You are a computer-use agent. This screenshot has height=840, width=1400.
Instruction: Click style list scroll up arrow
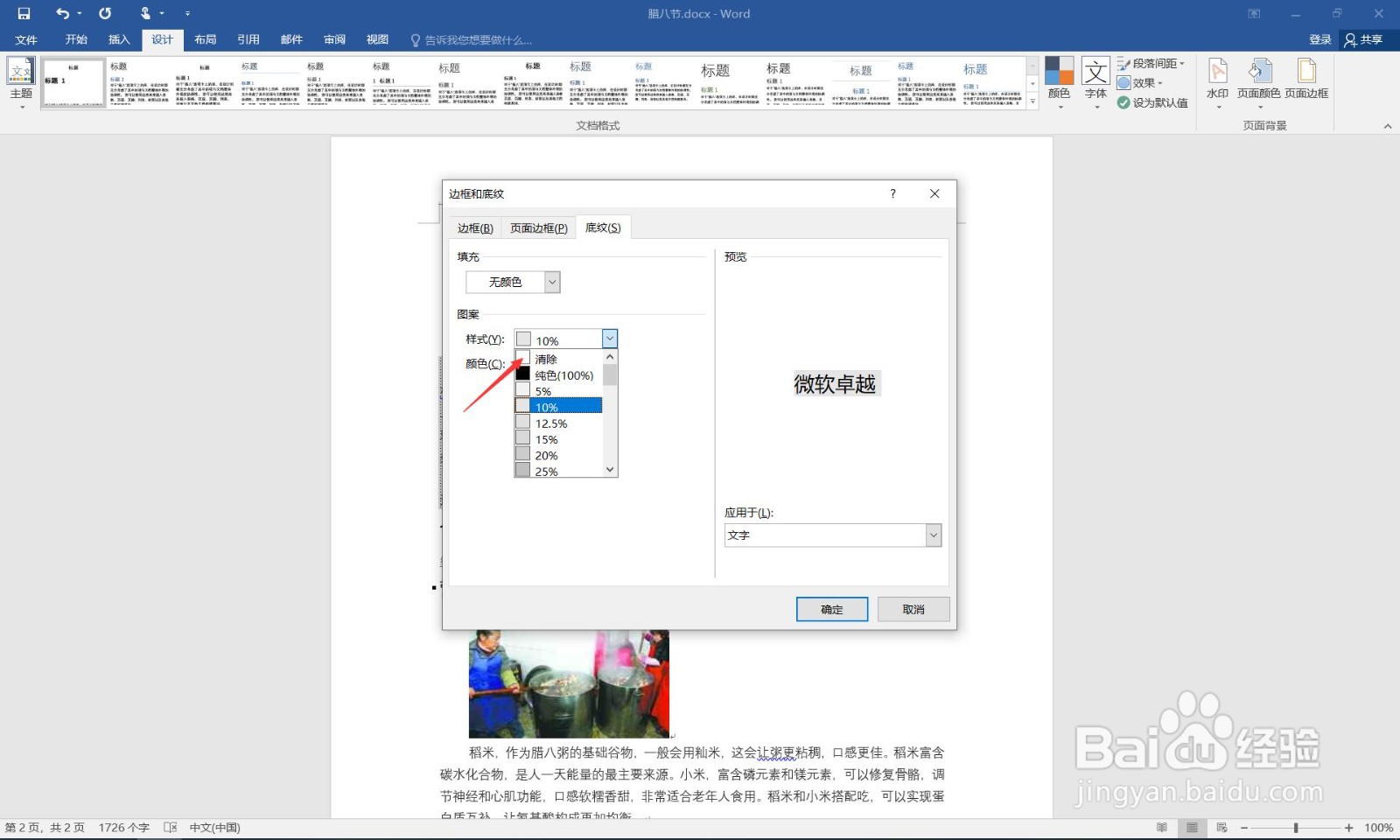[x=610, y=357]
